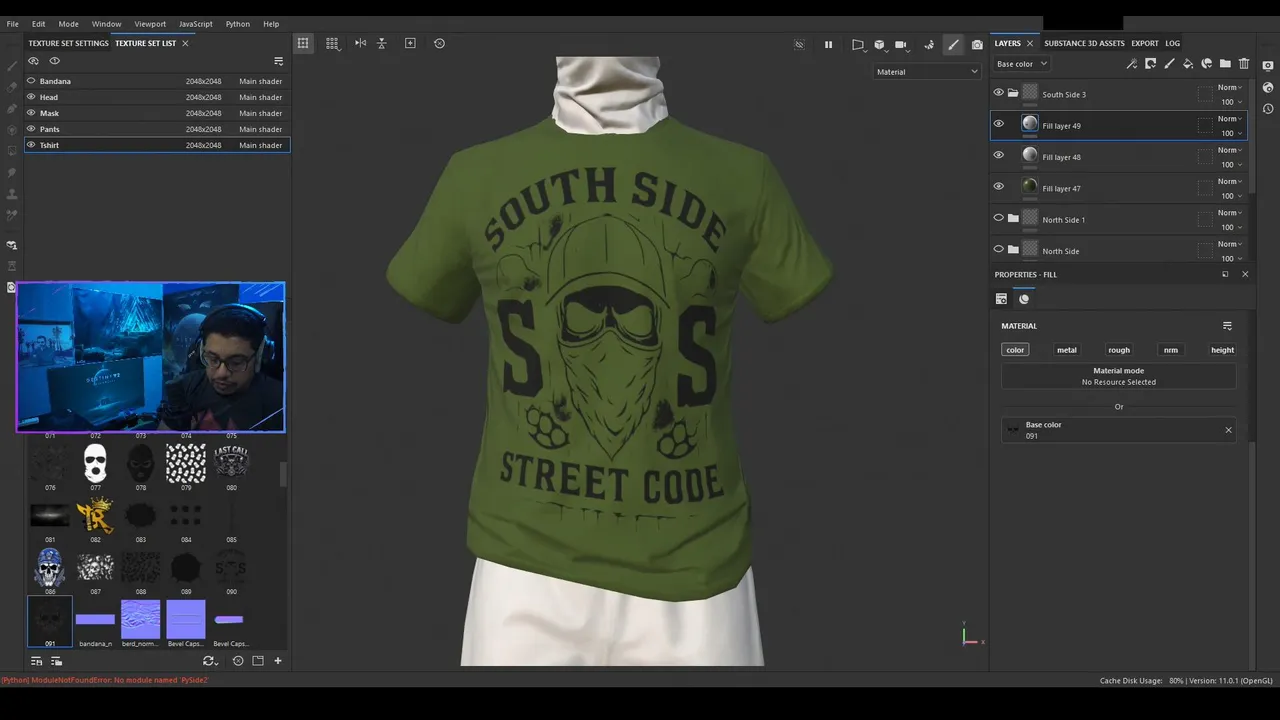Switch to Substance 3D Assets tab
Viewport: 1280px width, 720px height.
tap(1084, 43)
